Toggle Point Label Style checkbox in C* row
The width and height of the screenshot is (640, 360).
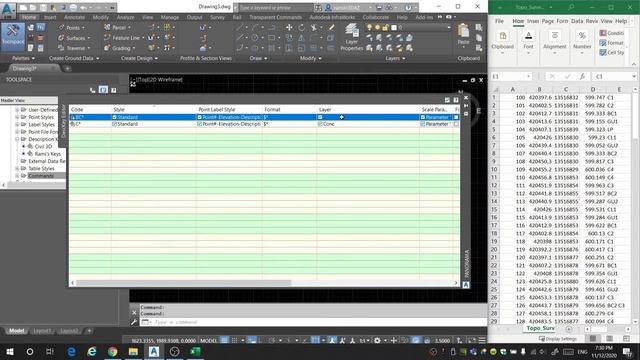[x=200, y=124]
